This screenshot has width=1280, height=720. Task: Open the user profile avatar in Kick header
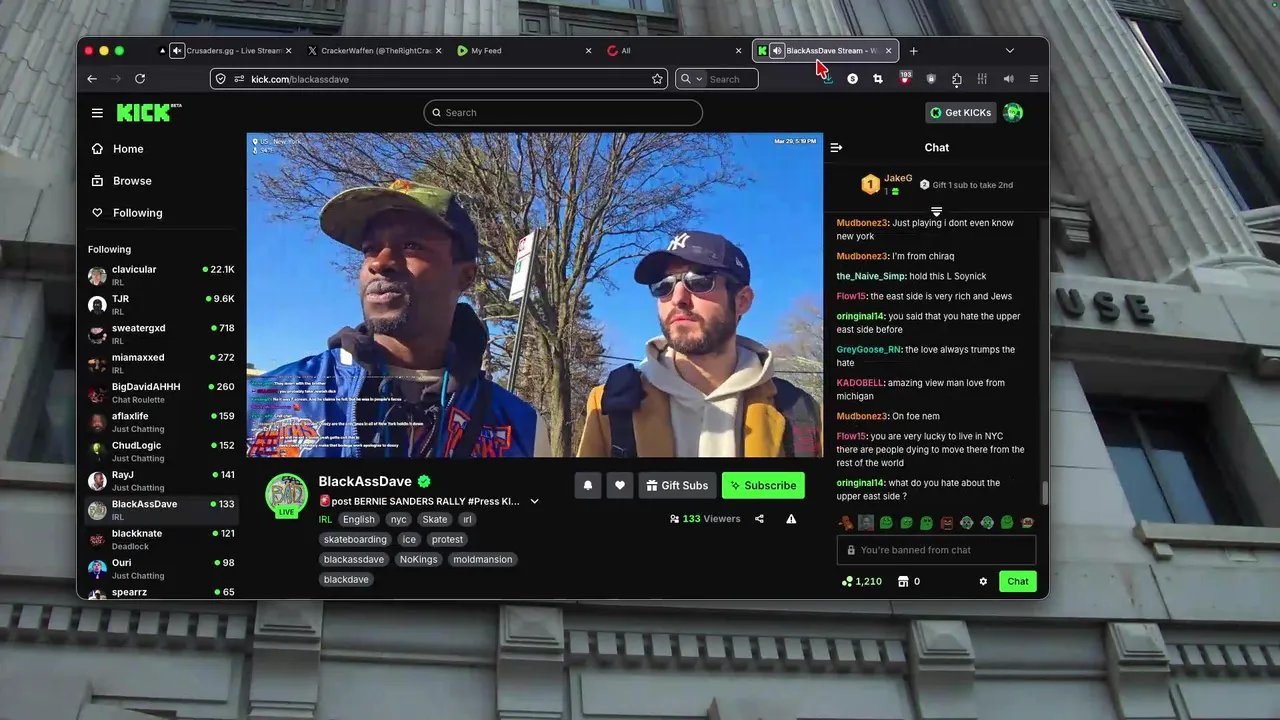[x=1013, y=113]
